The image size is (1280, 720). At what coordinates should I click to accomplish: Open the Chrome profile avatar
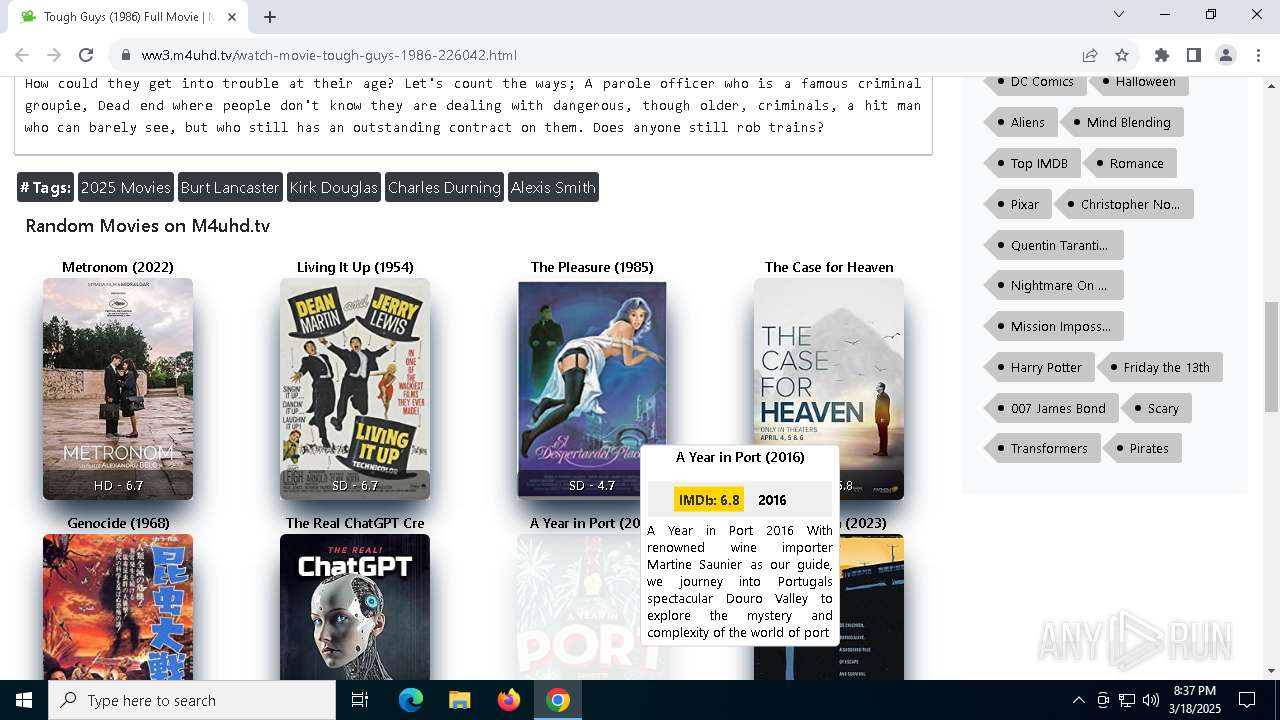click(x=1226, y=55)
